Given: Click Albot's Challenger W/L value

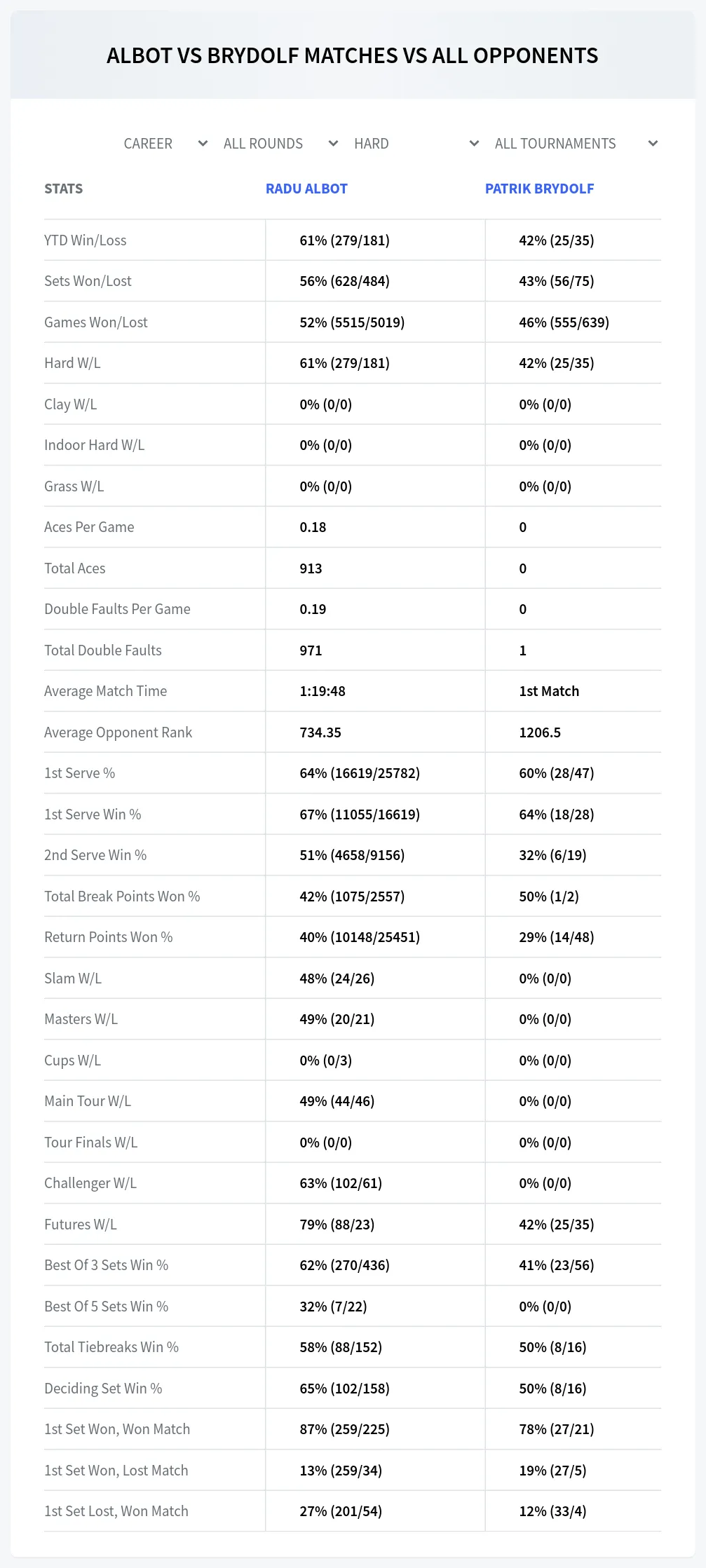Looking at the screenshot, I should point(341,1183).
